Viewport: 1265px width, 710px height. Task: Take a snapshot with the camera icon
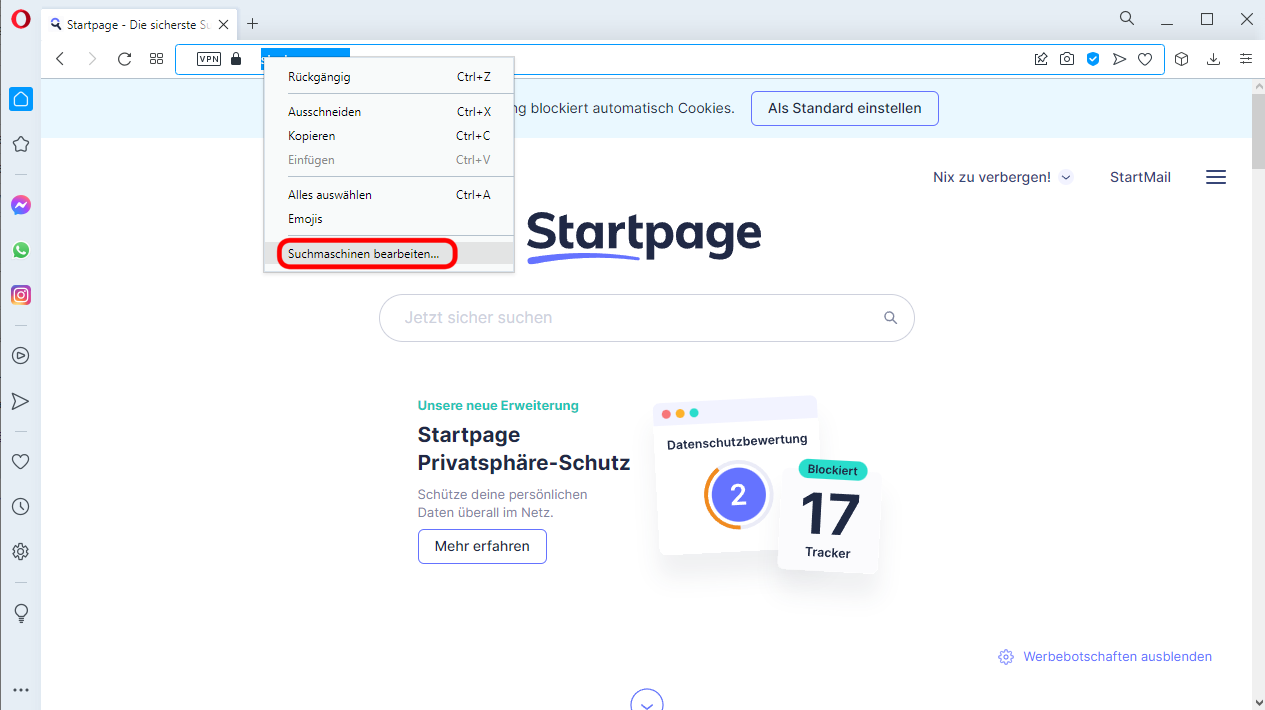click(x=1067, y=59)
